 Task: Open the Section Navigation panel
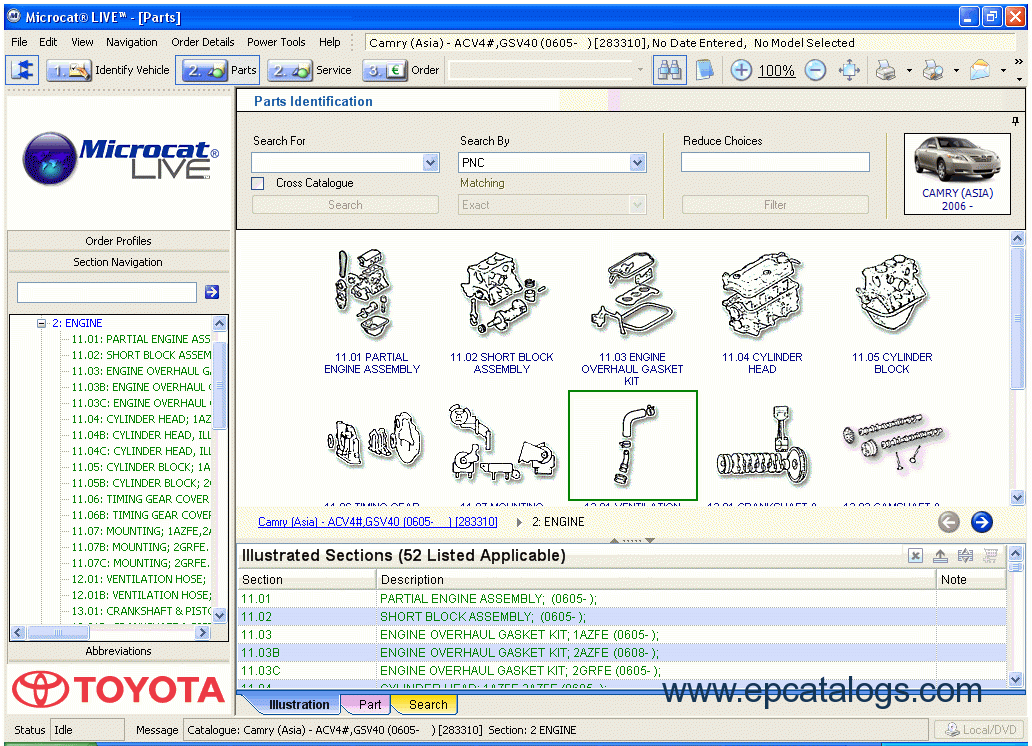[118, 262]
